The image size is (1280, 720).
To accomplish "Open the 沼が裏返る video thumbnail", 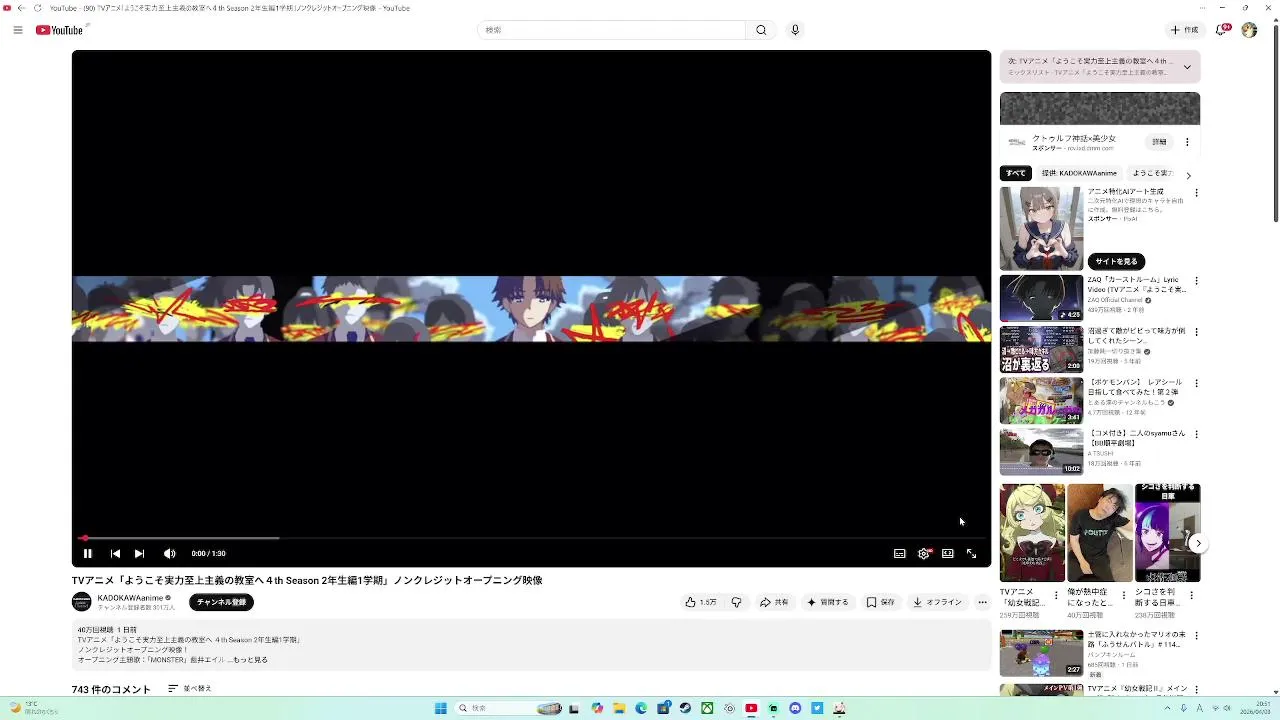I will (x=1041, y=349).
